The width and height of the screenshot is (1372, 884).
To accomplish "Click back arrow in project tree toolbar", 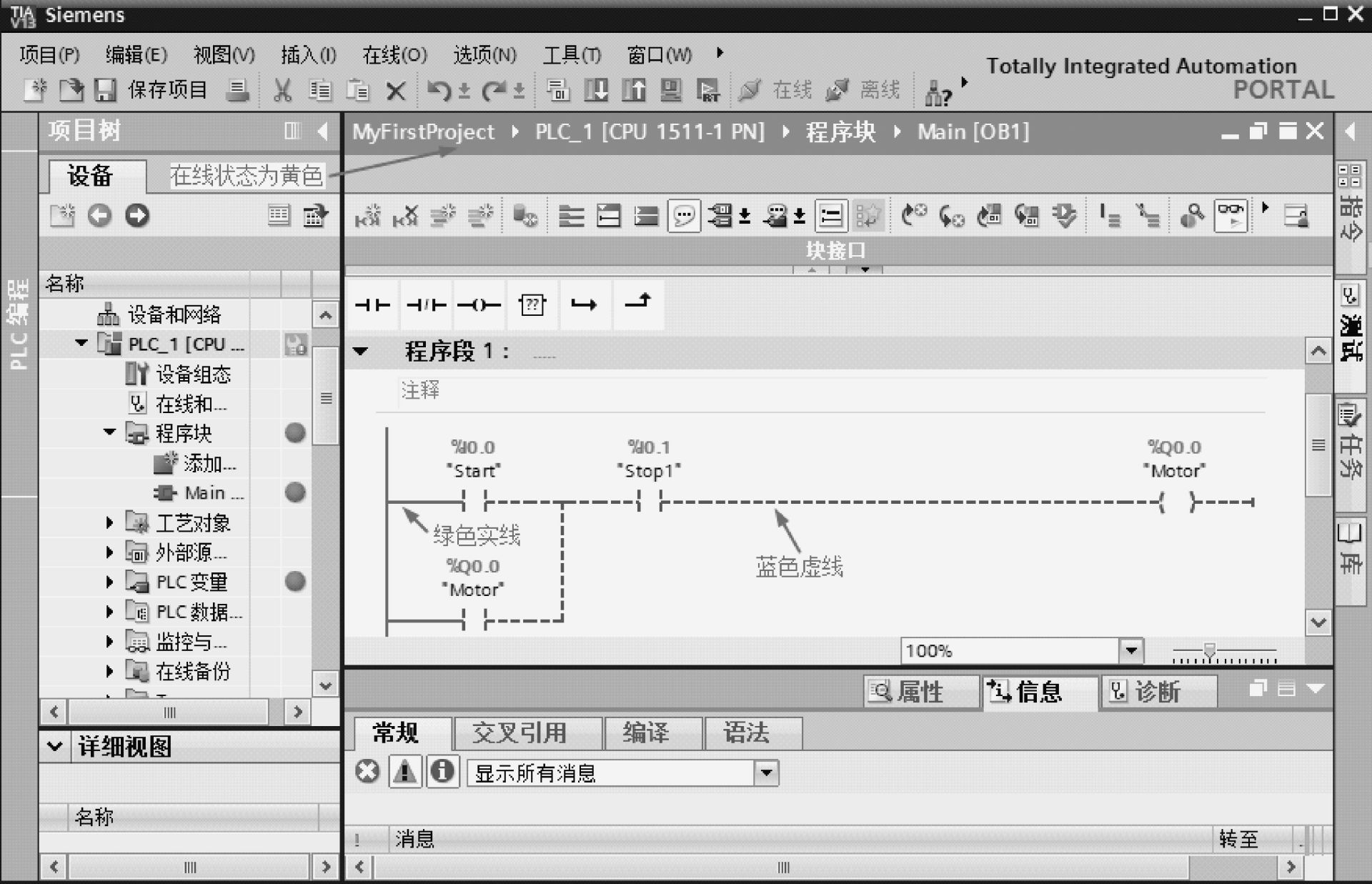I will tap(100, 215).
